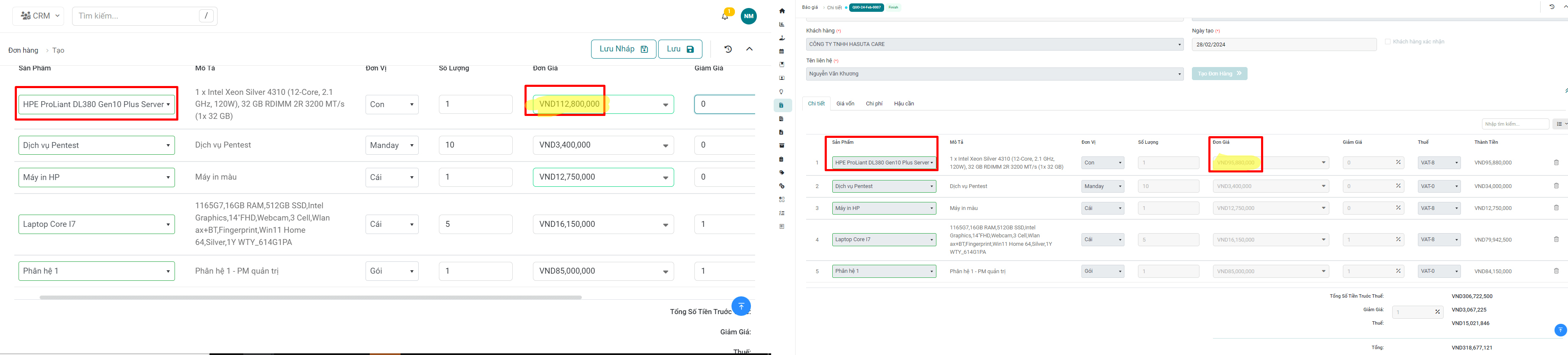Expand the 'Dịch vụ Pentest' product dropdown in the order form

coord(96,145)
